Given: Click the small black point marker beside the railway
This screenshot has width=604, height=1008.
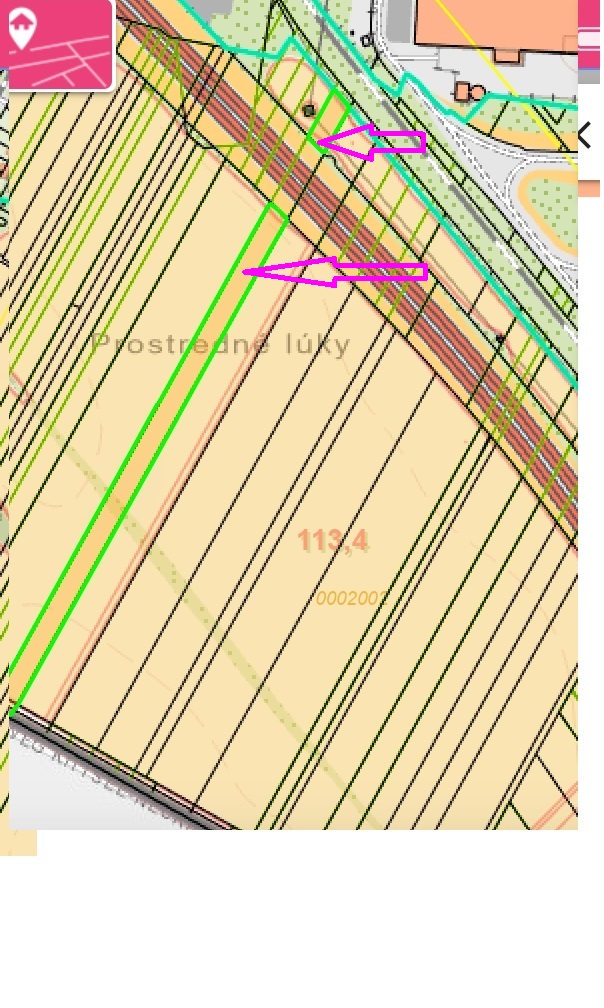Looking at the screenshot, I should pos(500,340).
